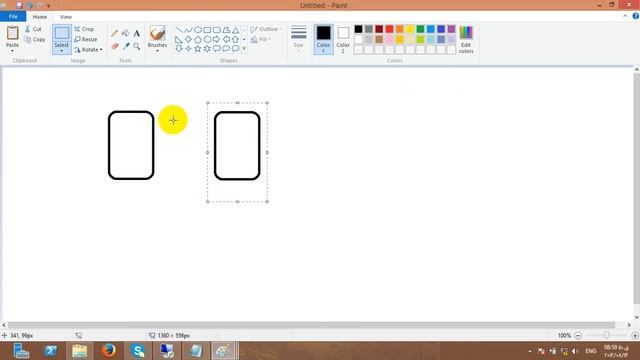The image size is (640, 360).
Task: Choose the Polygon shape
Action: point(226,30)
